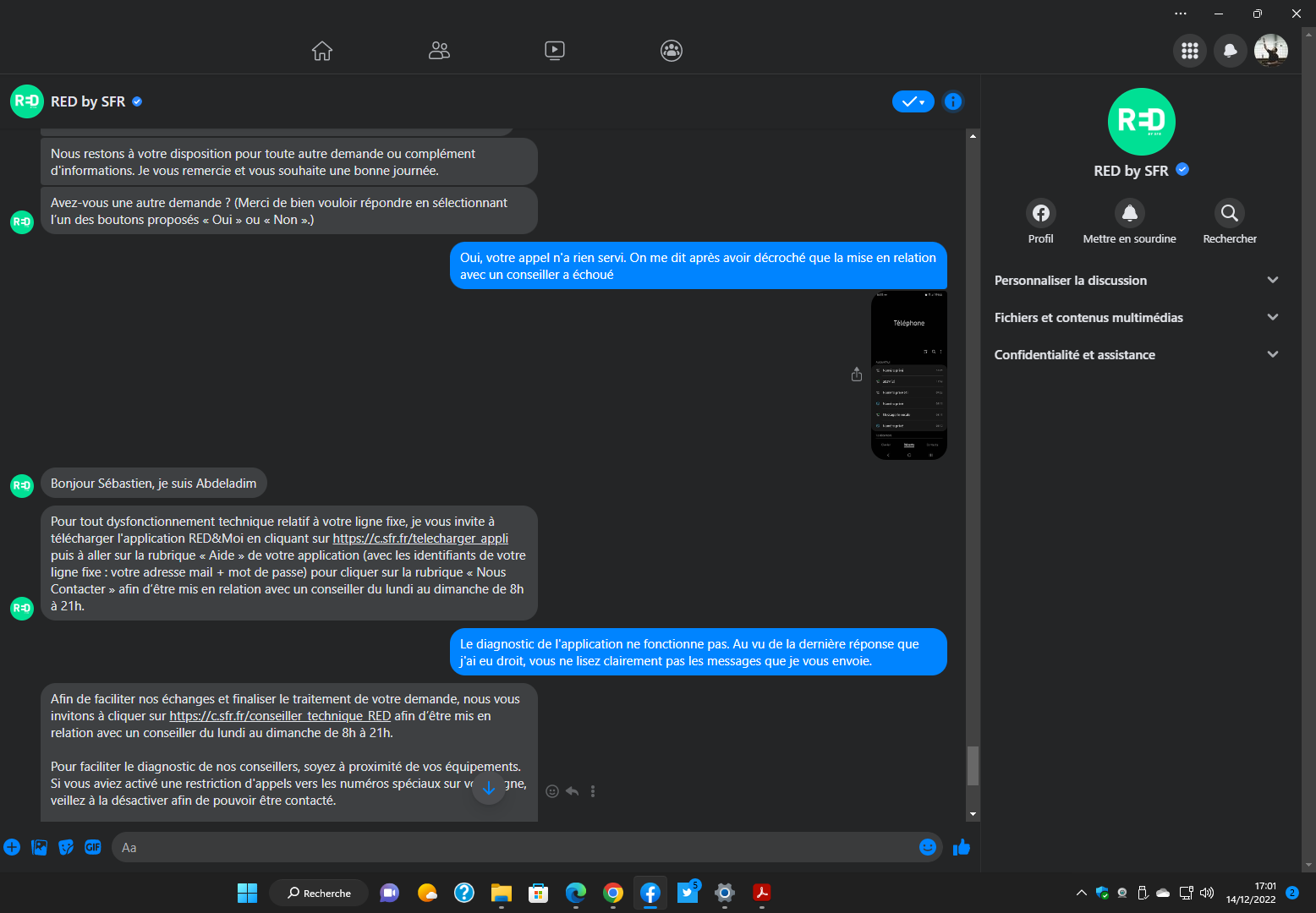This screenshot has height=913, width=1316.
Task: React to message with emoji icon
Action: pyautogui.click(x=552, y=791)
